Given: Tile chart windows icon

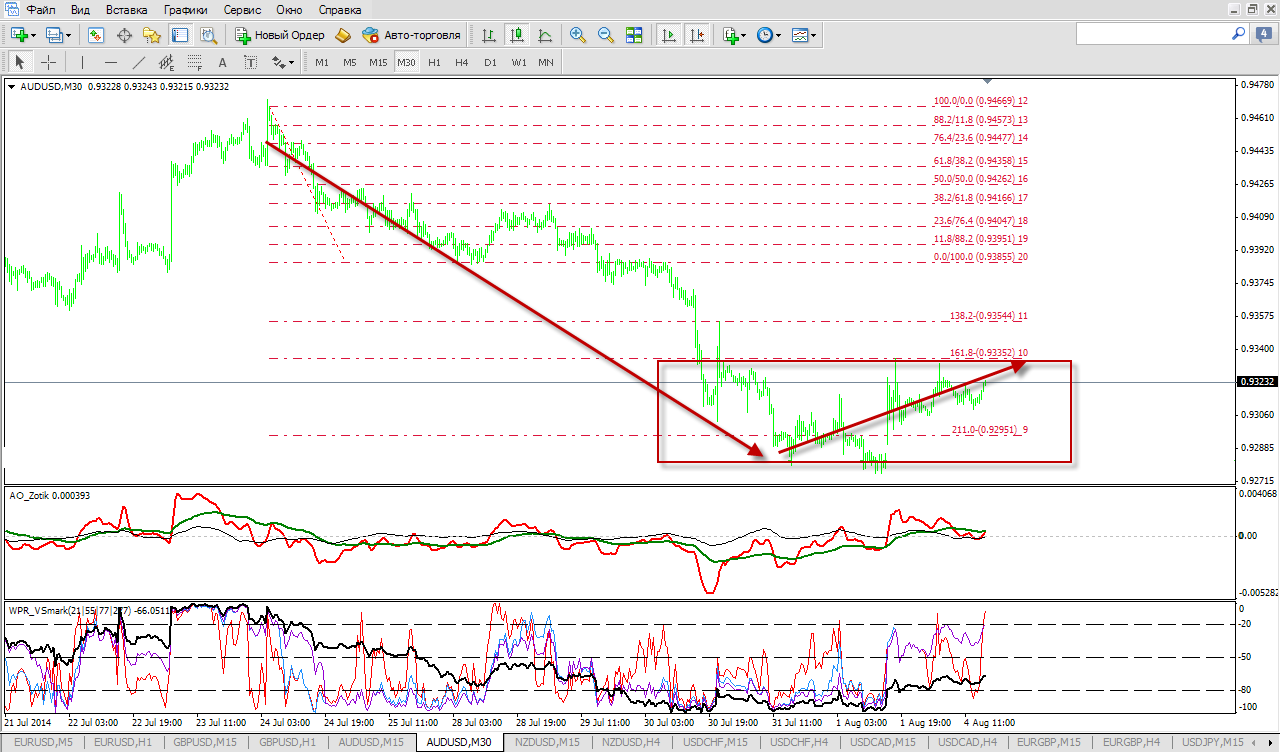Looking at the screenshot, I should [633, 35].
